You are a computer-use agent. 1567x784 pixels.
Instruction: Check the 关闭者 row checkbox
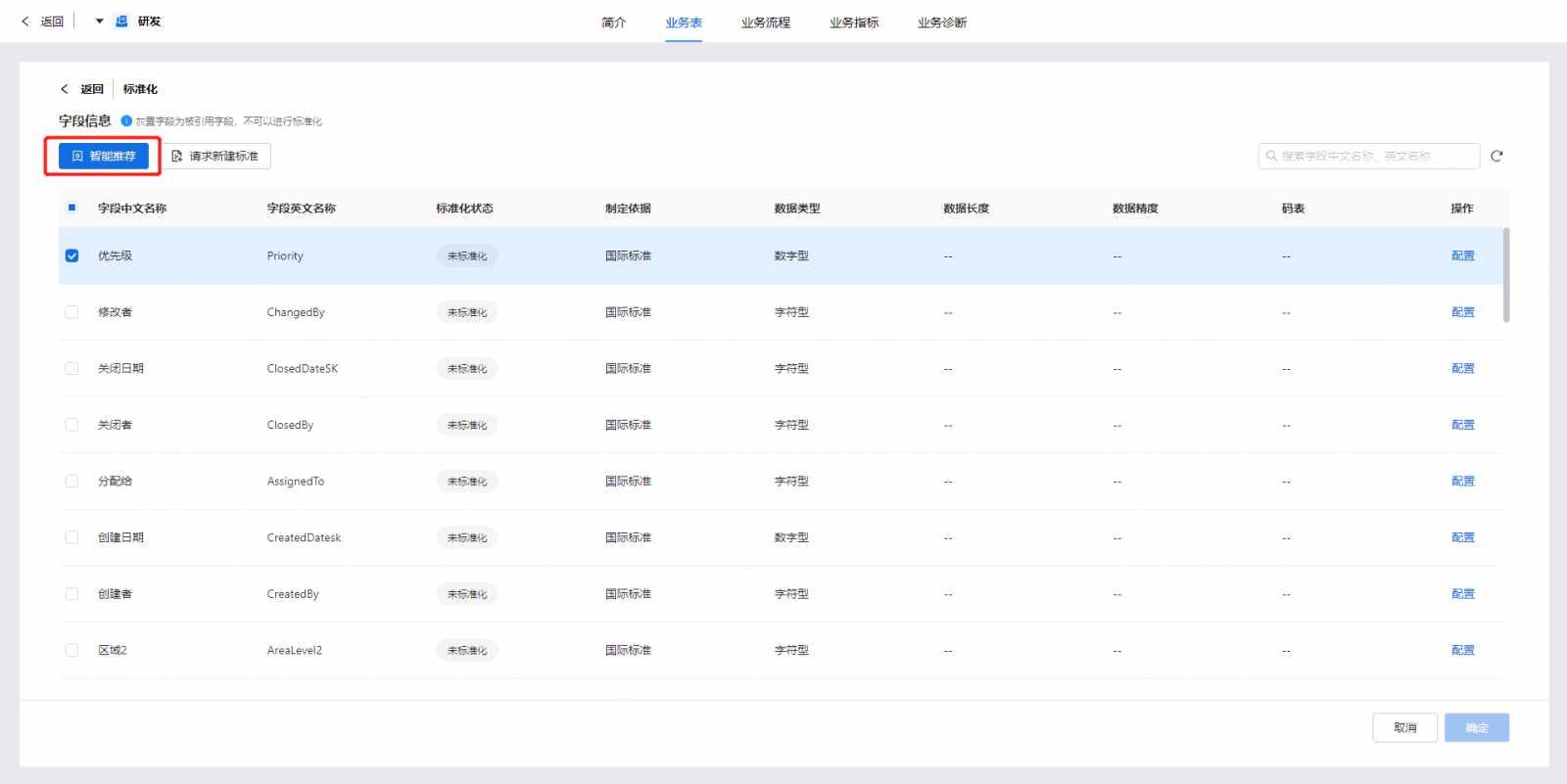click(x=71, y=425)
